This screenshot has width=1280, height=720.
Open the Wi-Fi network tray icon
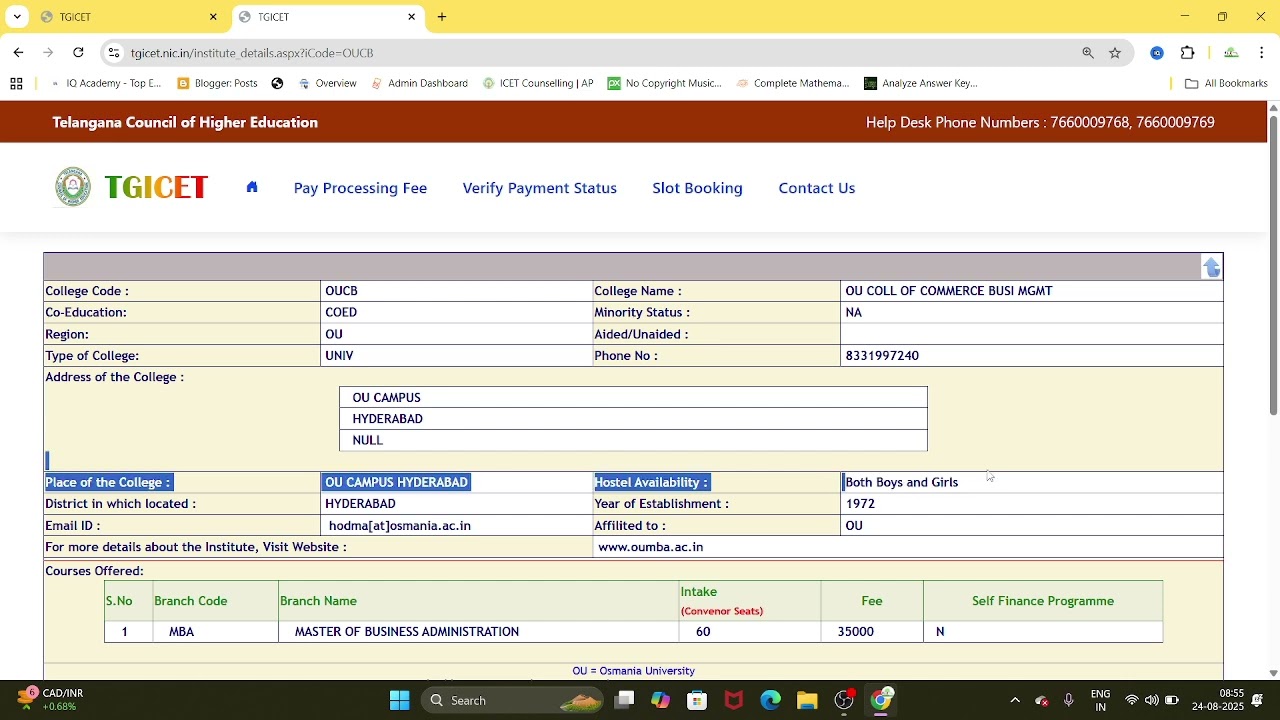pos(1132,700)
